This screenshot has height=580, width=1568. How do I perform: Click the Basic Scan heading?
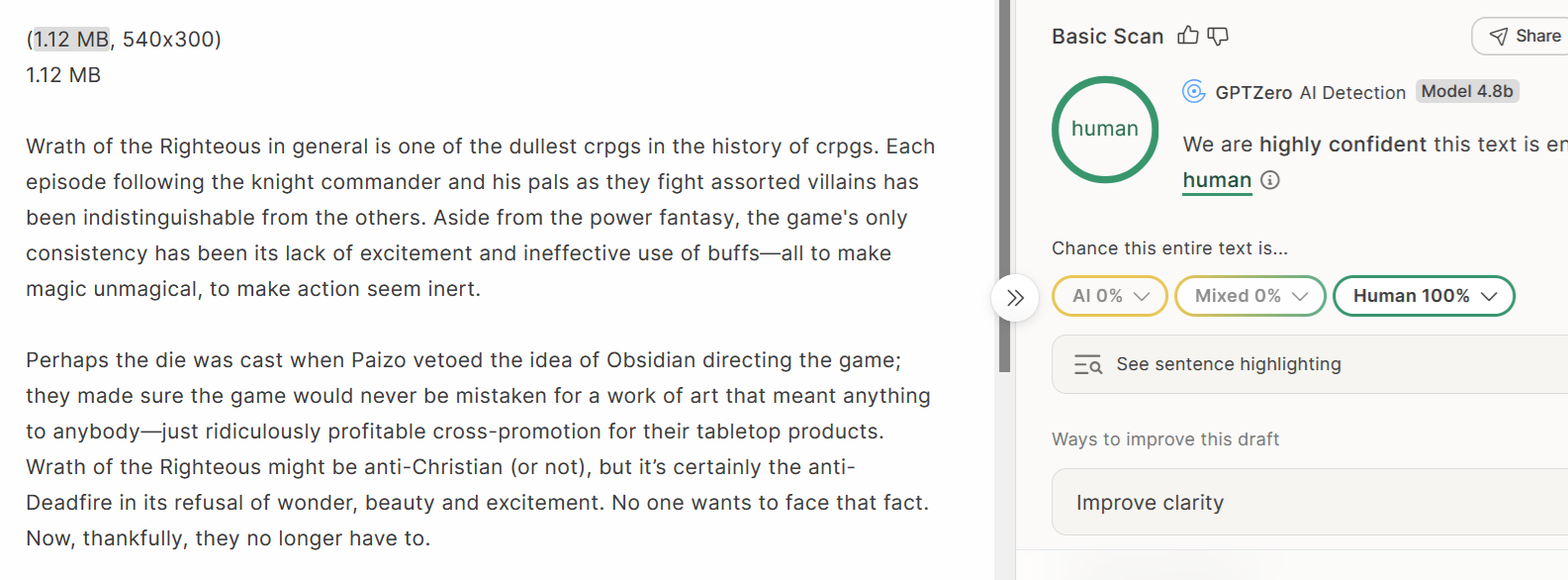1107,37
